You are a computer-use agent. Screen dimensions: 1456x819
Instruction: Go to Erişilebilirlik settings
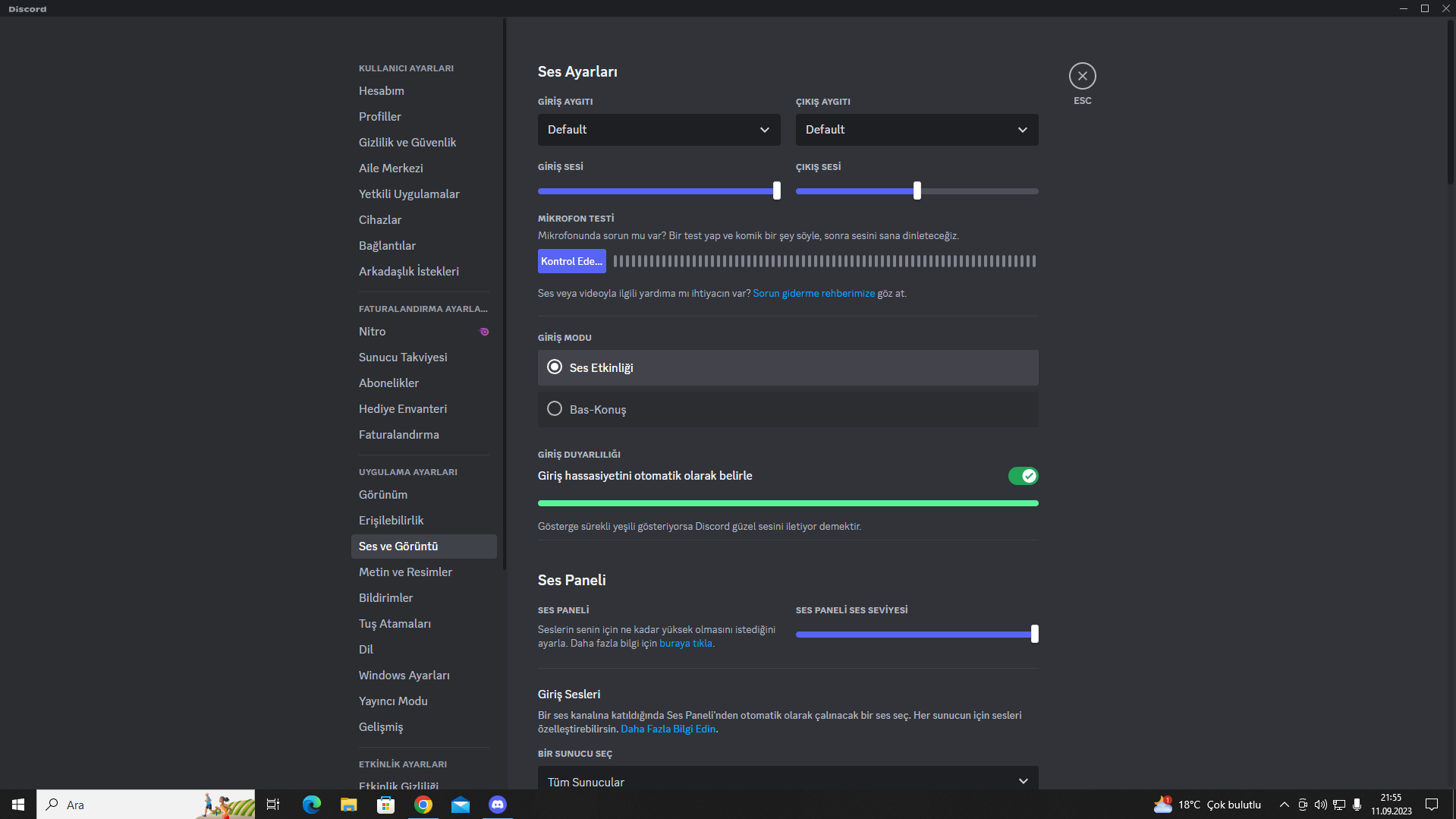click(423, 521)
